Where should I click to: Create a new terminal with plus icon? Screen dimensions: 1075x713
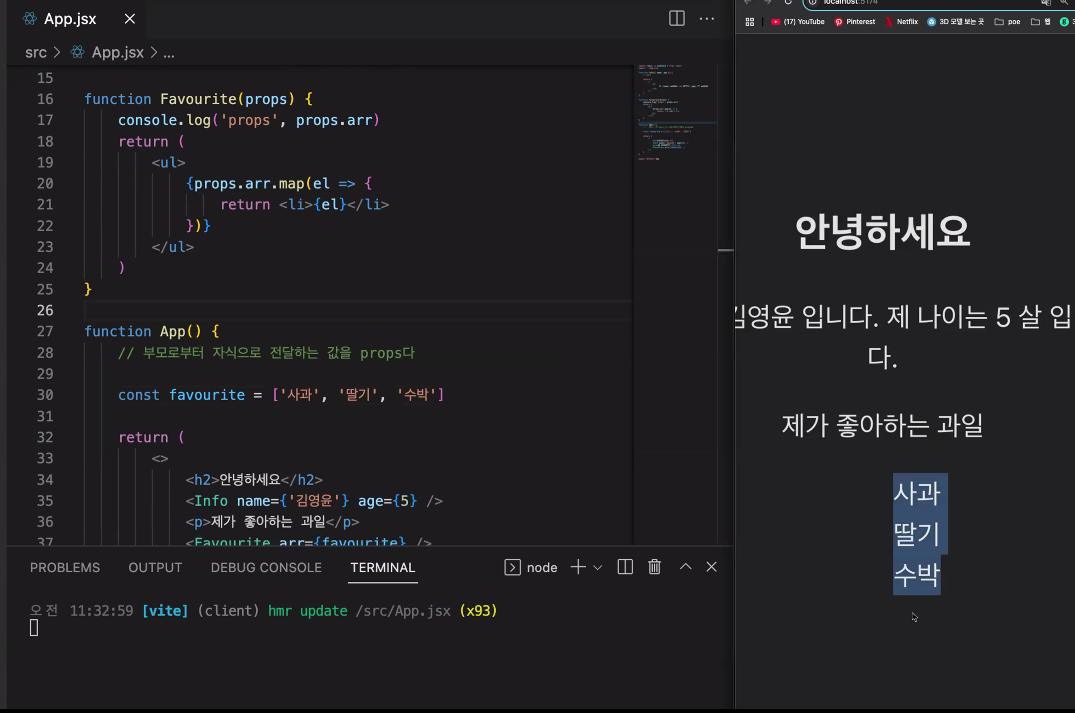[578, 567]
